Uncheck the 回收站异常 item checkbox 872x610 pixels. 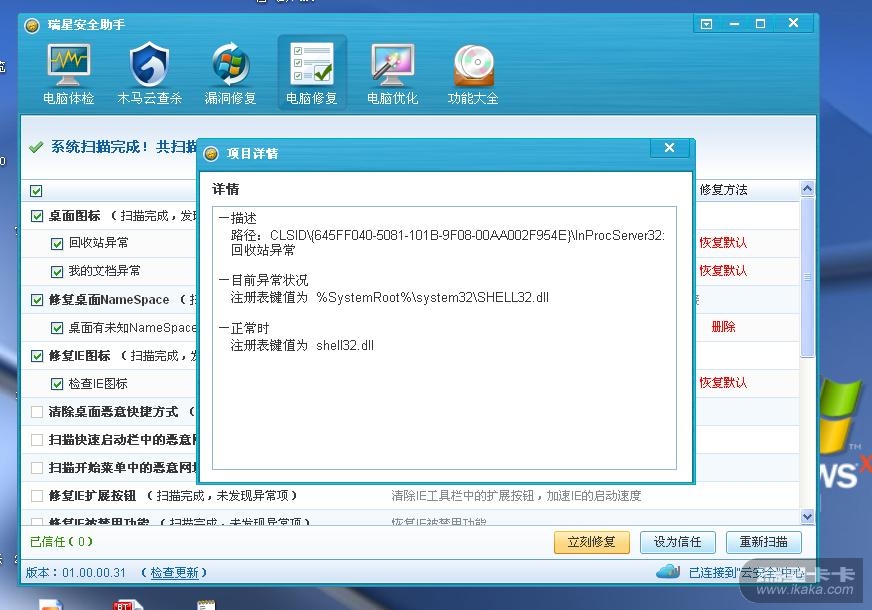[57, 244]
